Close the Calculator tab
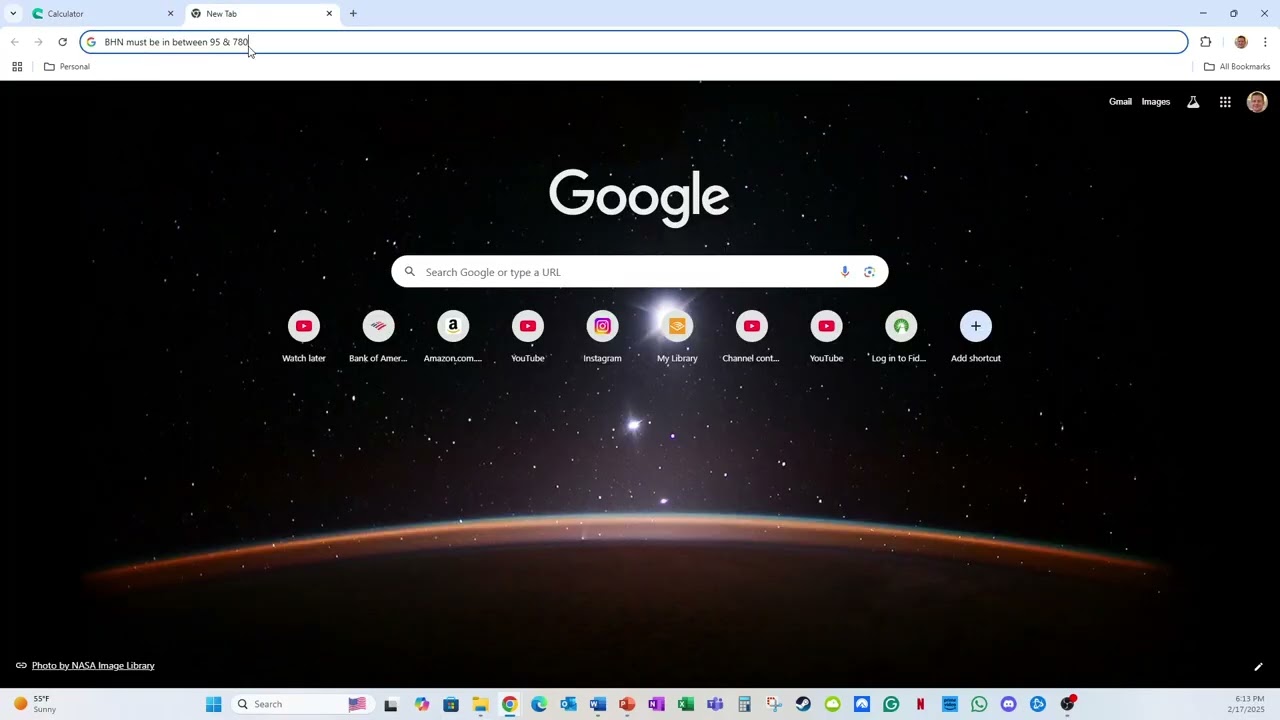This screenshot has height=720, width=1280. point(170,14)
